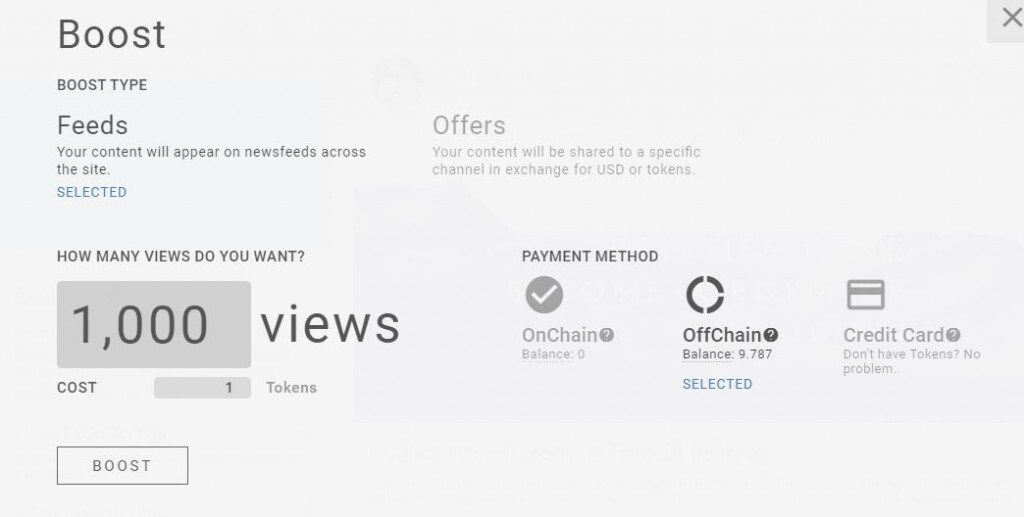Select the OnChain checkmark circle icon
1024x517 pixels.
(x=544, y=295)
